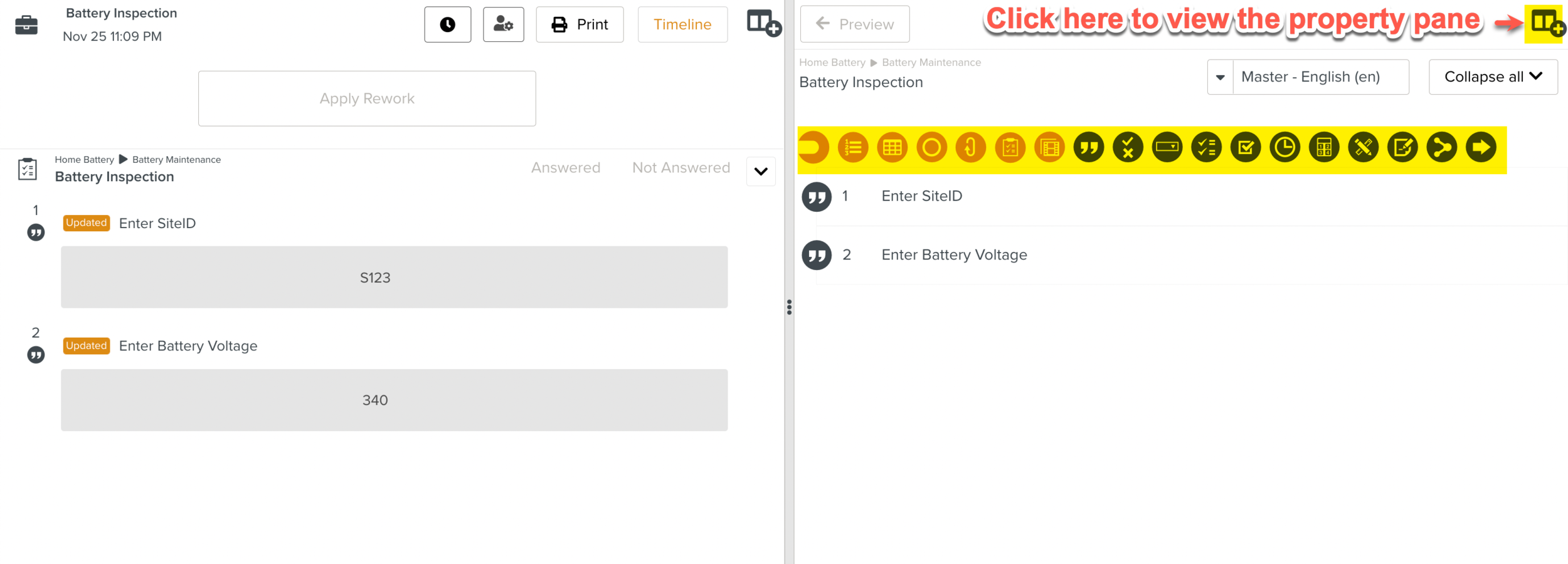This screenshot has width=1568, height=564.
Task: Go back using the Preview button
Action: coord(854,24)
